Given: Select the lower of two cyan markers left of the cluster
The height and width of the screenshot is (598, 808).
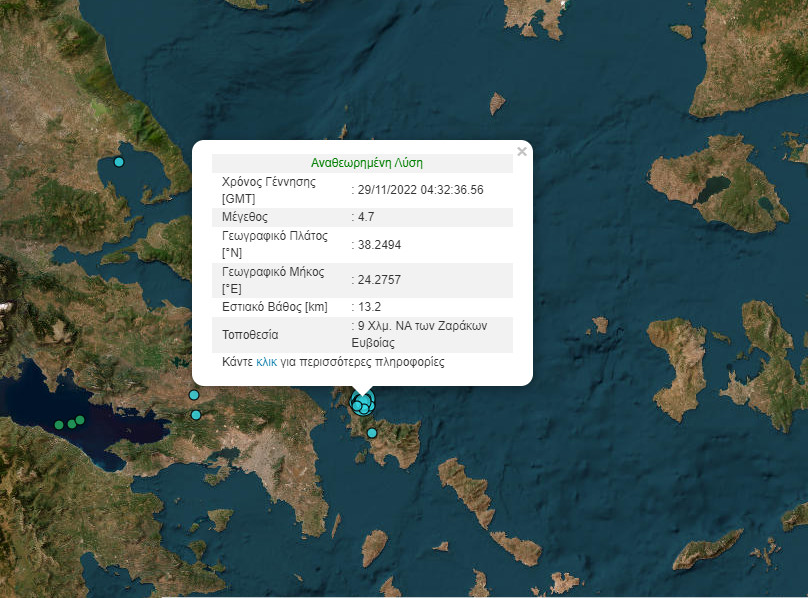Looking at the screenshot, I should 196,415.
